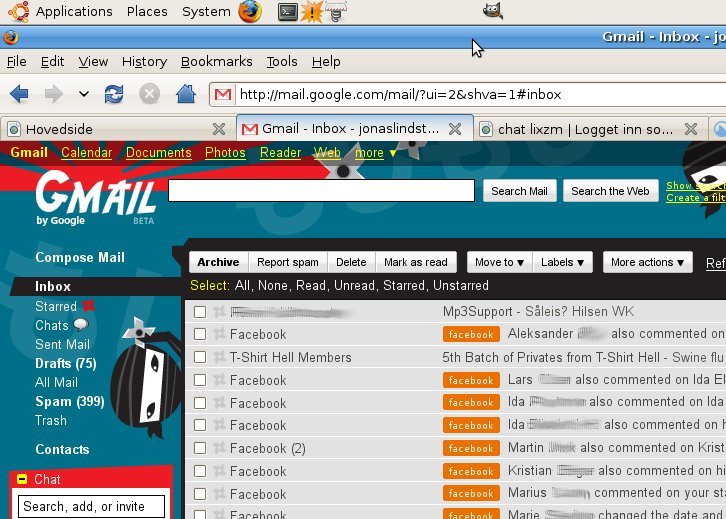Click the Ubuntu logo icon in top panel

click(19, 11)
